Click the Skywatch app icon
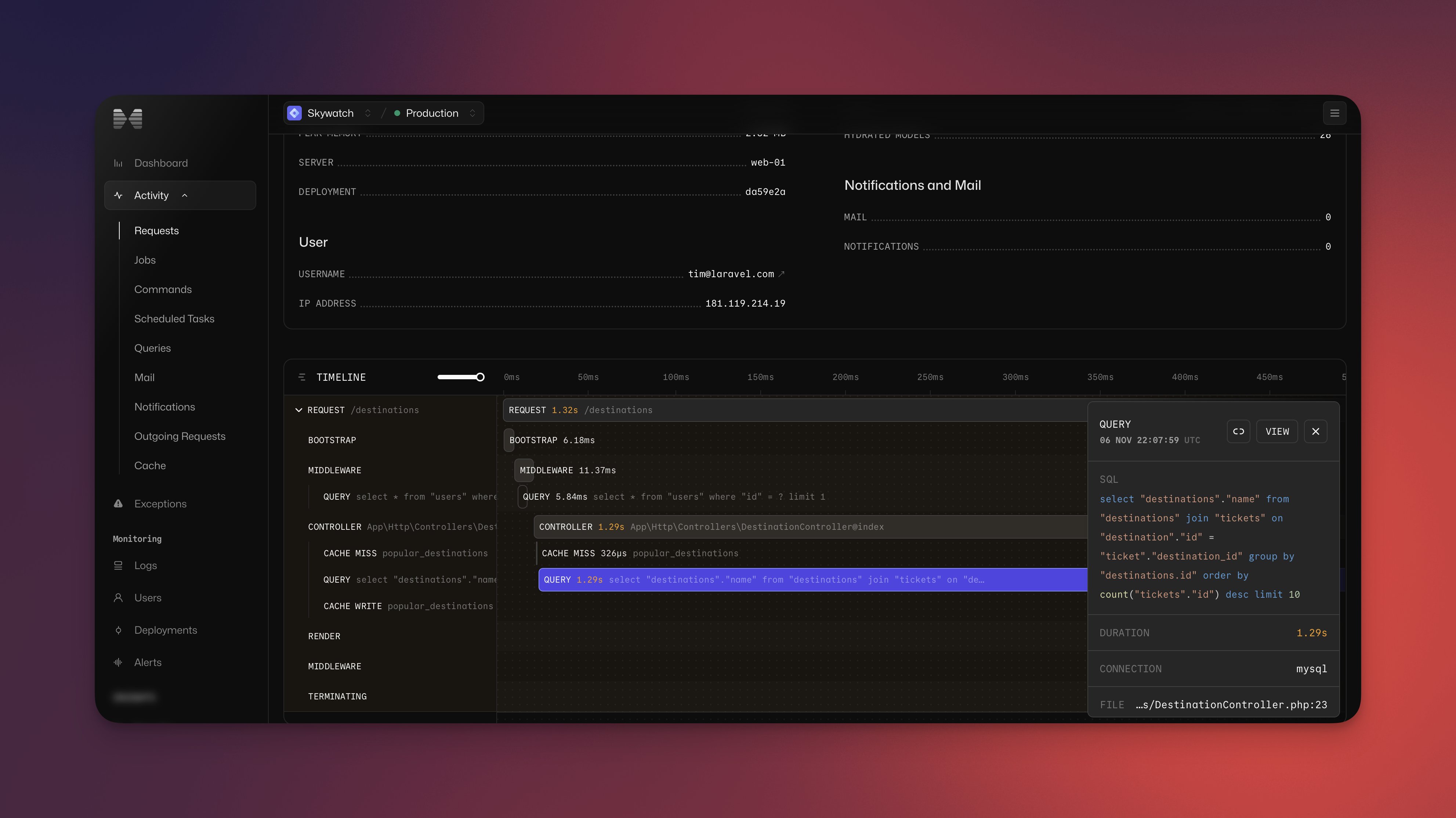The width and height of the screenshot is (1456, 818). [x=294, y=113]
